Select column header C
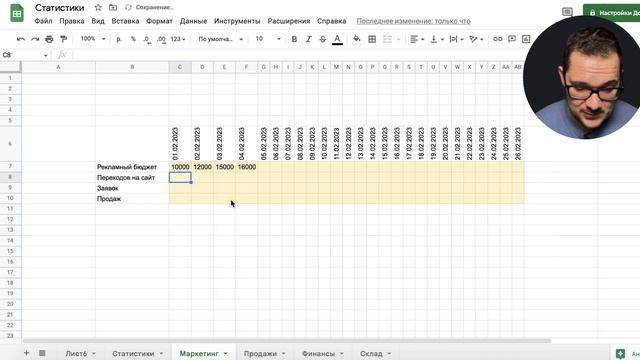640x360 pixels. (x=180, y=67)
